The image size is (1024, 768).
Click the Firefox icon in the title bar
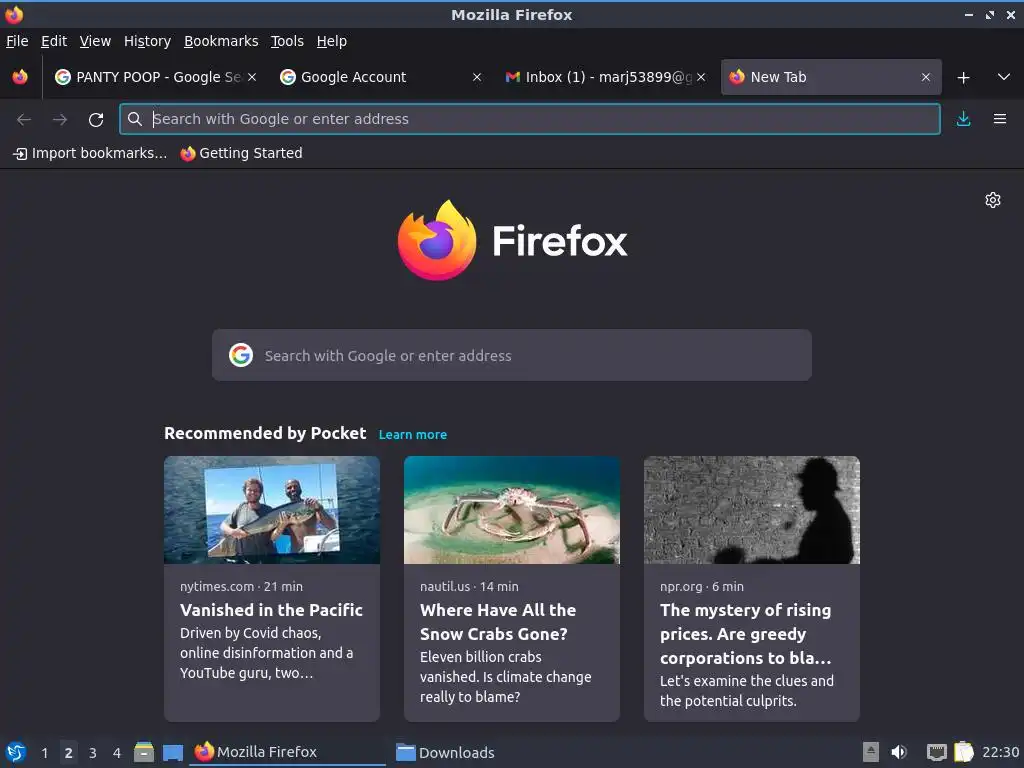(x=14, y=14)
